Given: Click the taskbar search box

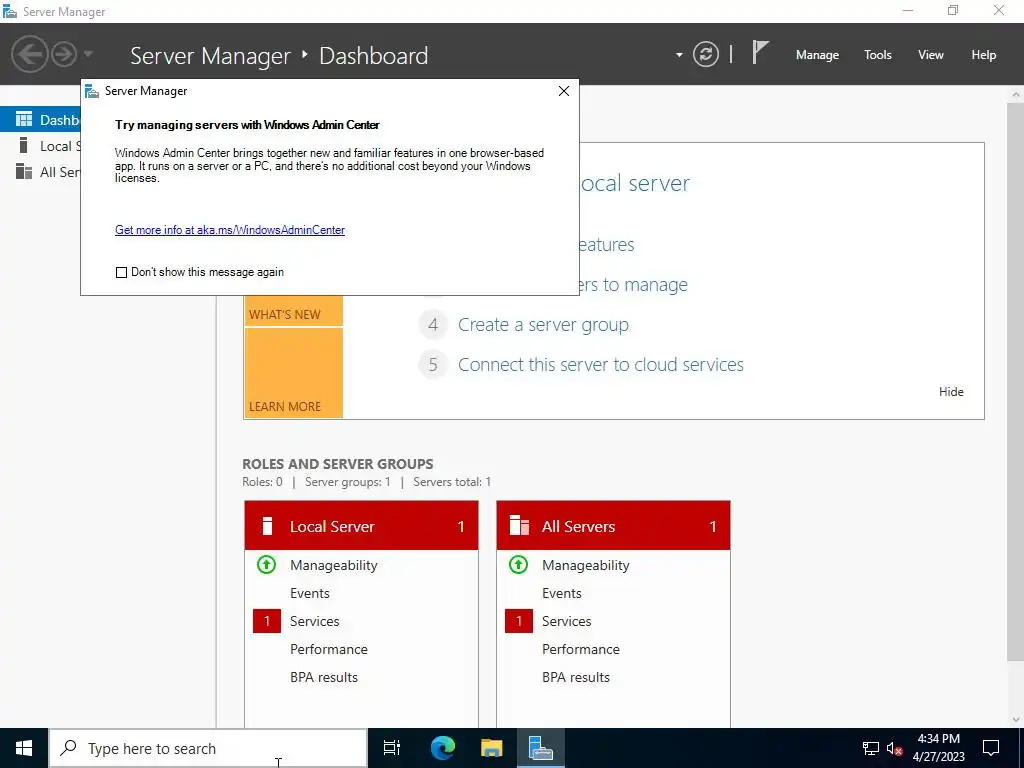Looking at the screenshot, I should 208,748.
